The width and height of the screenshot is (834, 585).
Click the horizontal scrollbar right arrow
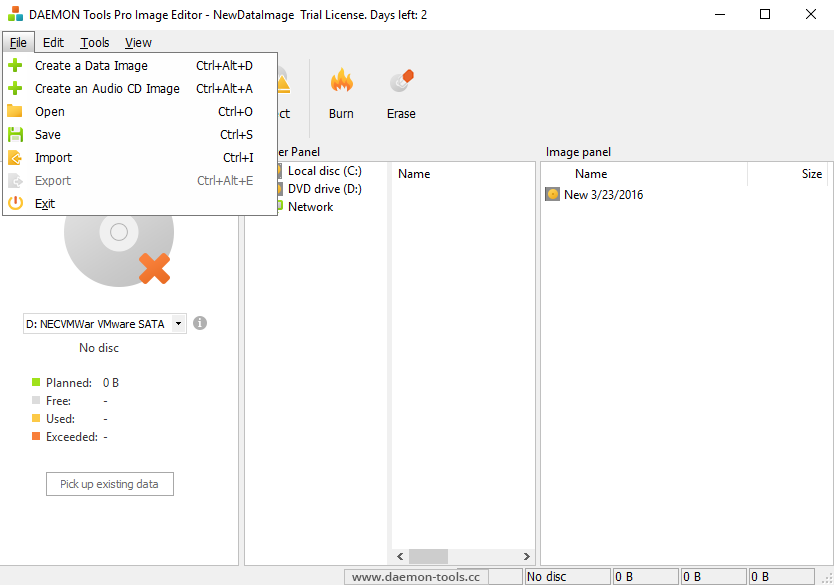(x=526, y=556)
